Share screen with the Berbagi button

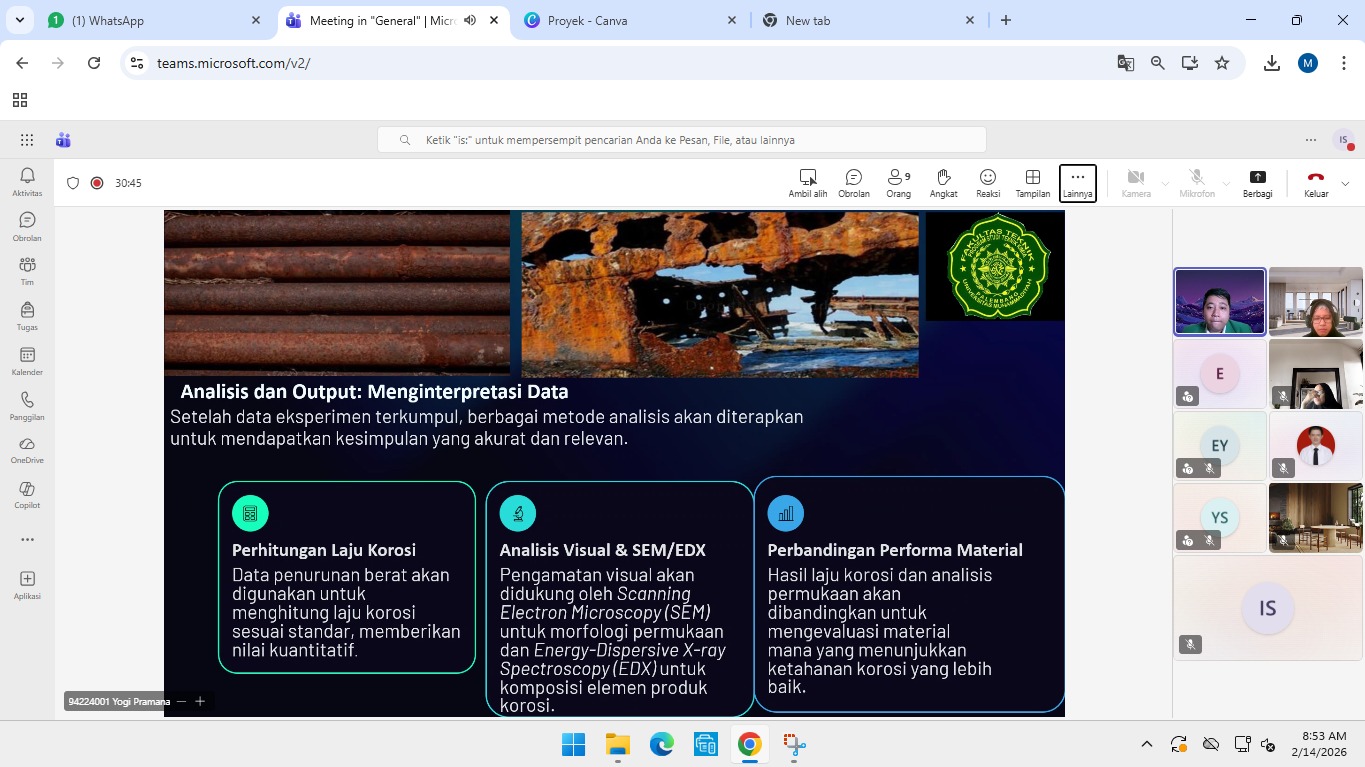point(1257,182)
